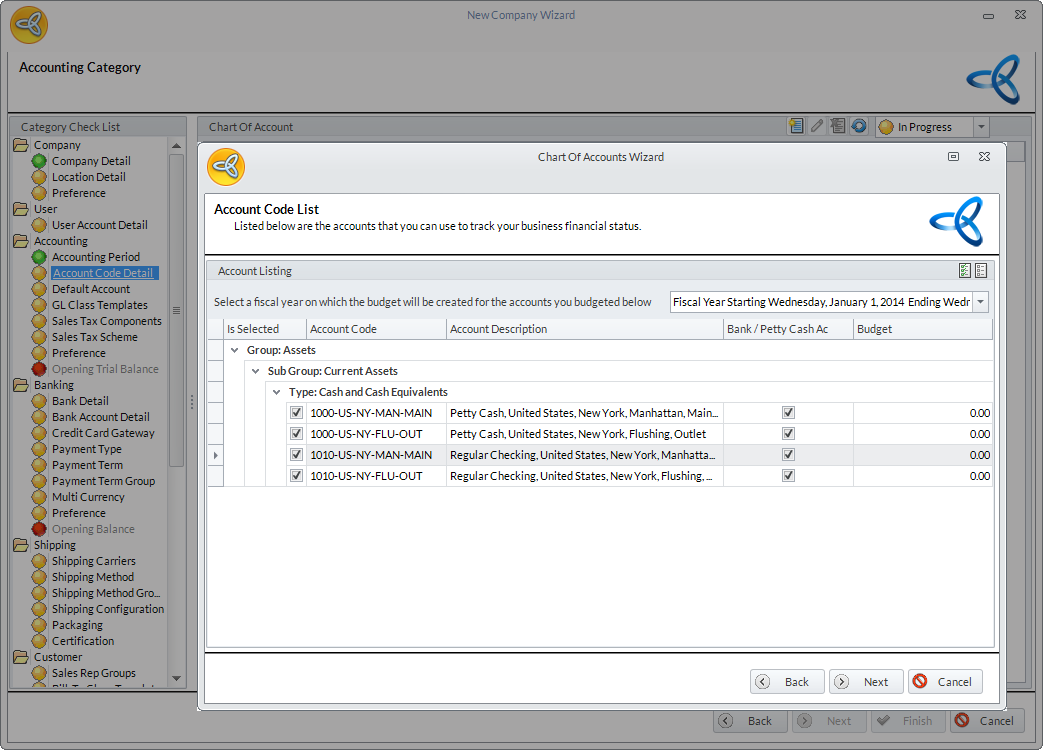Uncheck Is Selected for 1000-US-NY-MAN-MAIN
This screenshot has height=750, width=1043.
pos(295,413)
